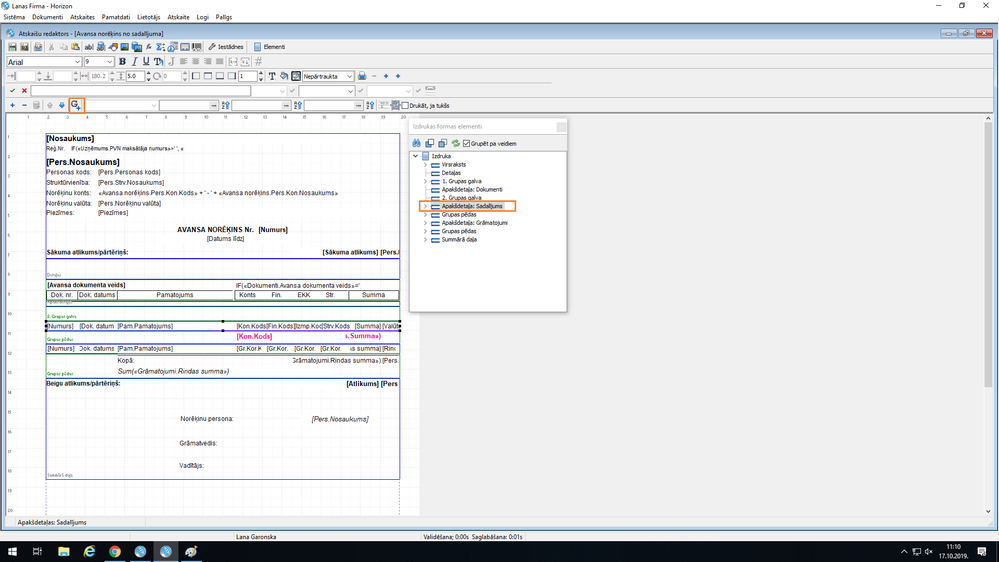Toggle bold formatting
This screenshot has width=999, height=562.
(122, 62)
